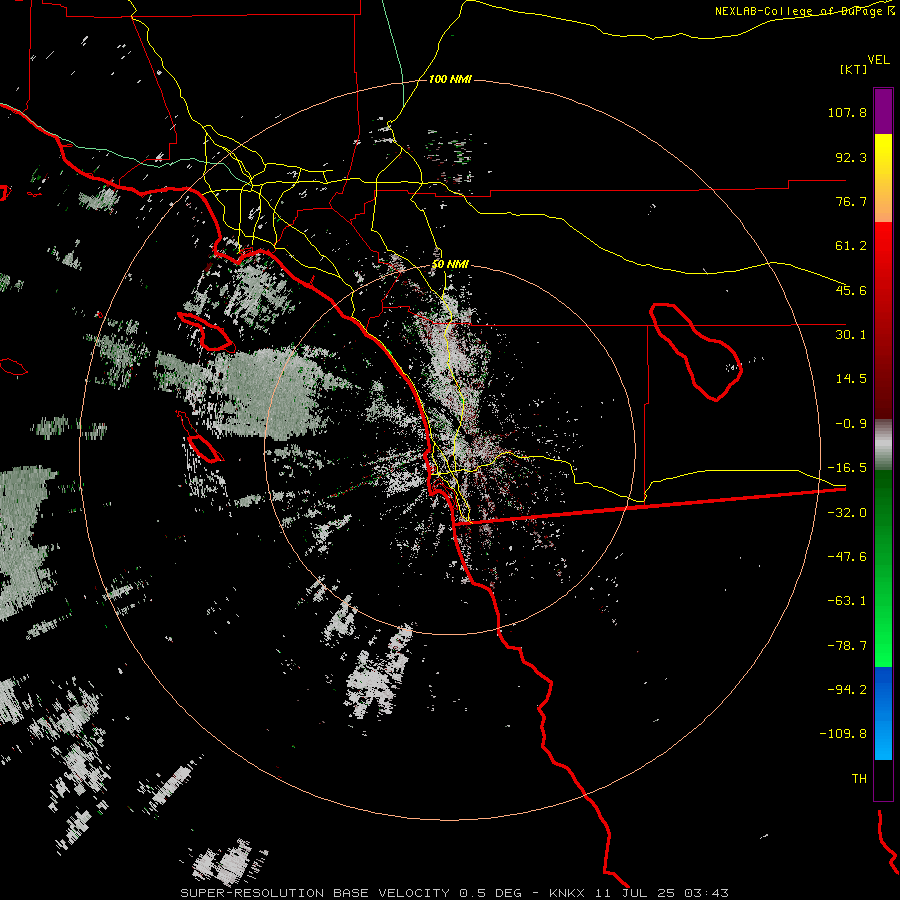Click the 14.5 velocity scale value

click(851, 379)
